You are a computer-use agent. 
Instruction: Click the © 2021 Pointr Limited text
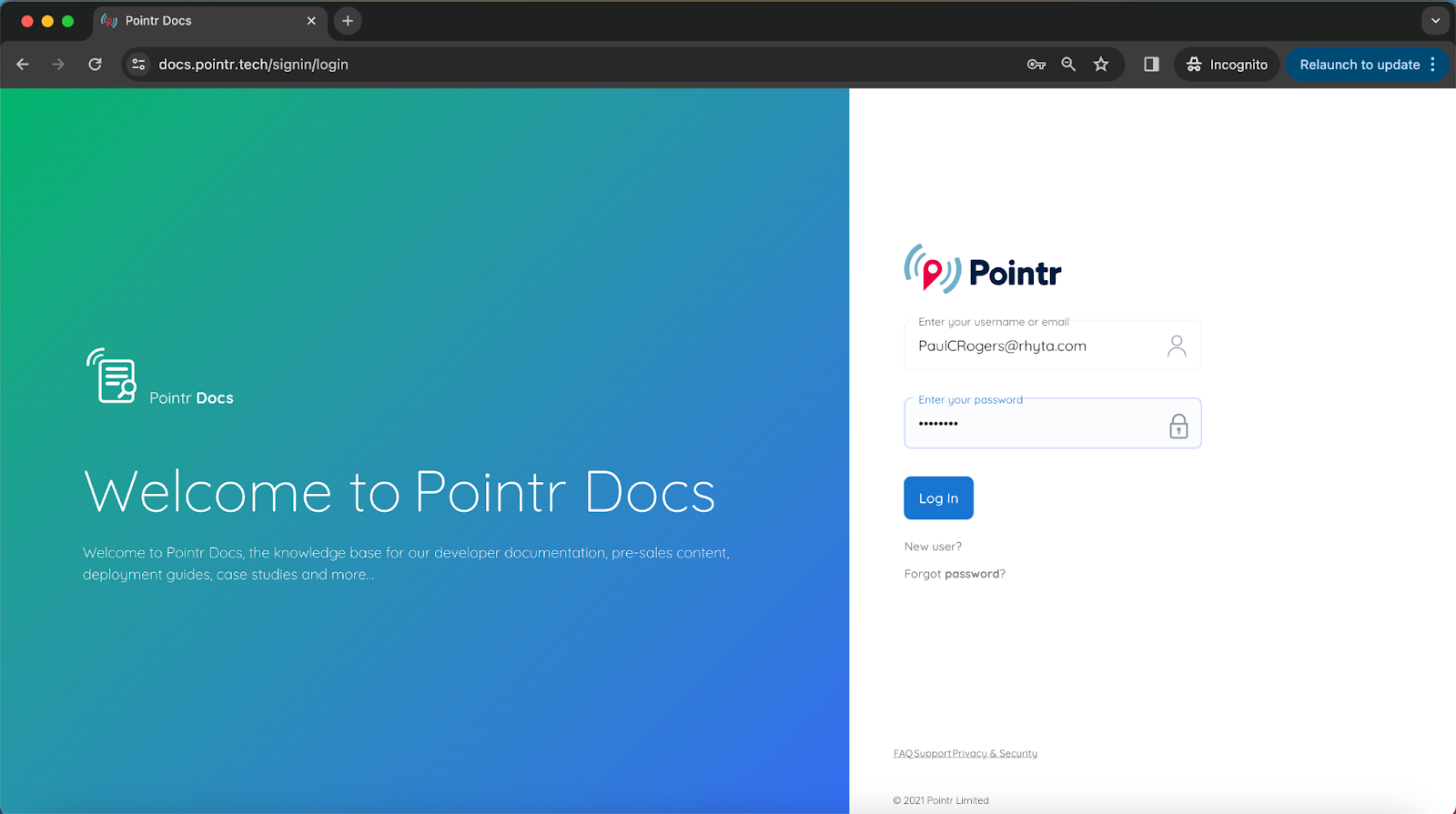point(940,800)
